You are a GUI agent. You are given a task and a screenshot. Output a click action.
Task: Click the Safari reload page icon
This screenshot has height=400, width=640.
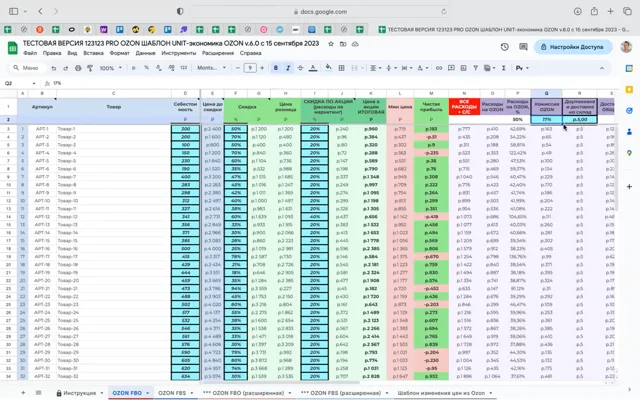444,12
